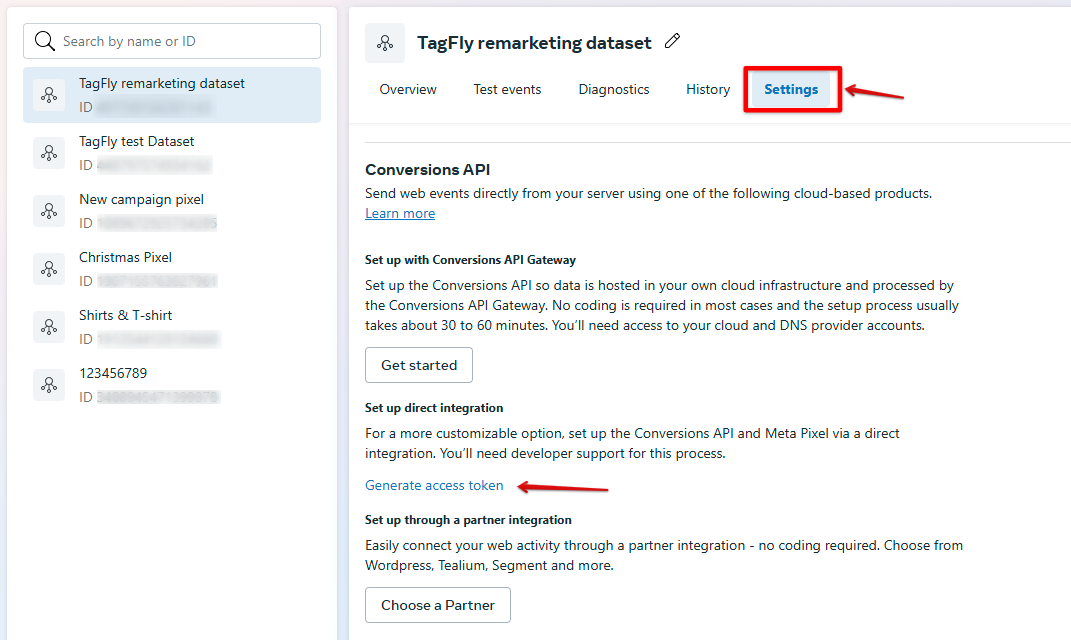The height and width of the screenshot is (640, 1071).
Task: Switch to the Test events tab
Action: point(507,90)
